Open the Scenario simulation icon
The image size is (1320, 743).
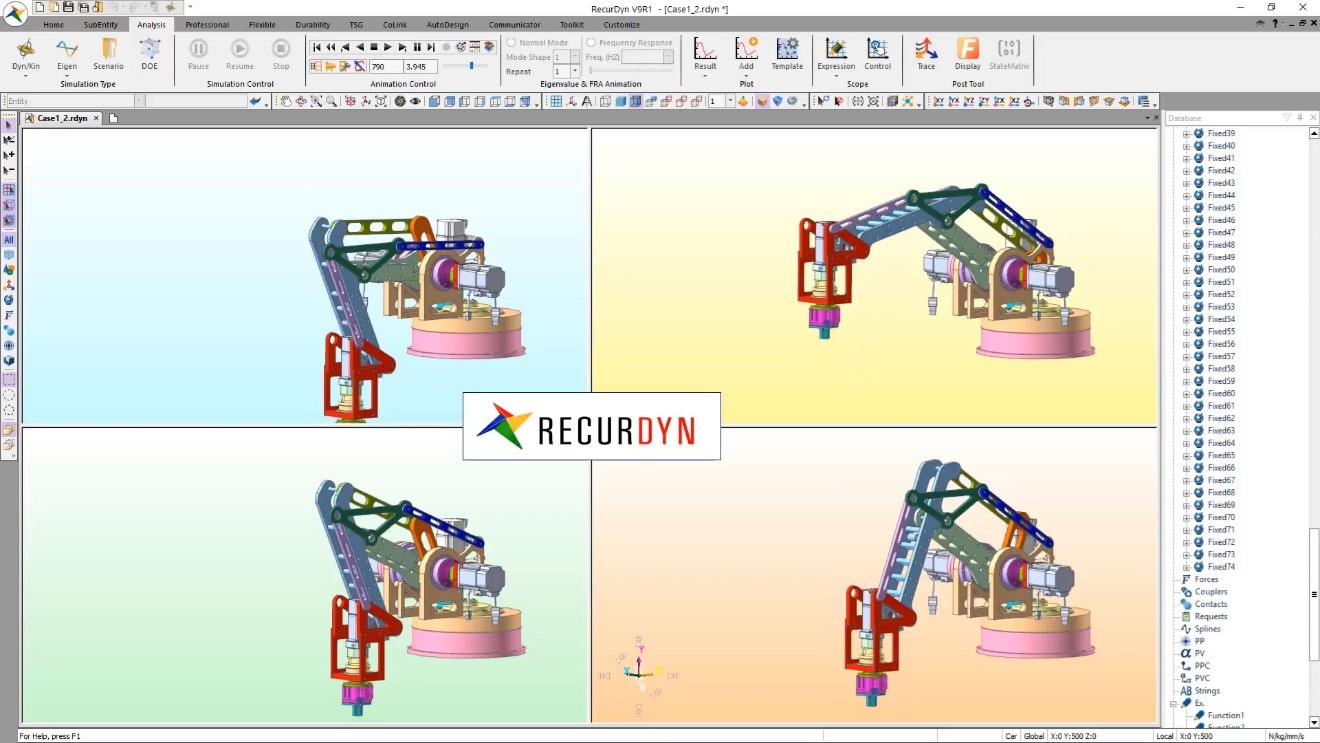(108, 51)
